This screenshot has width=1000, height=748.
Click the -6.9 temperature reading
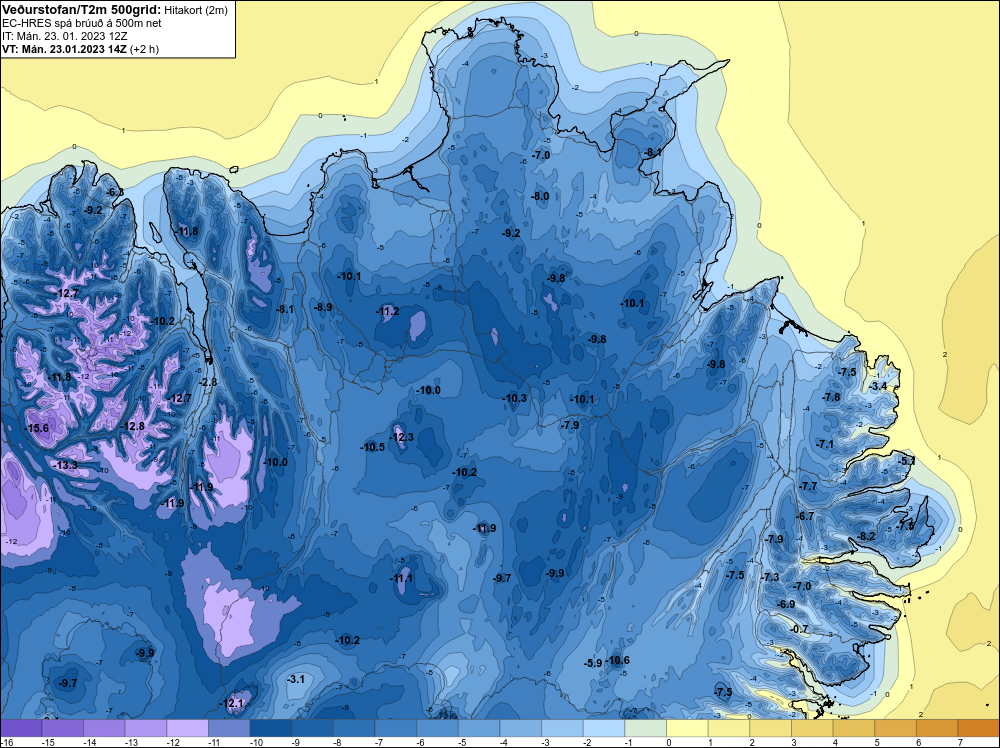click(786, 604)
